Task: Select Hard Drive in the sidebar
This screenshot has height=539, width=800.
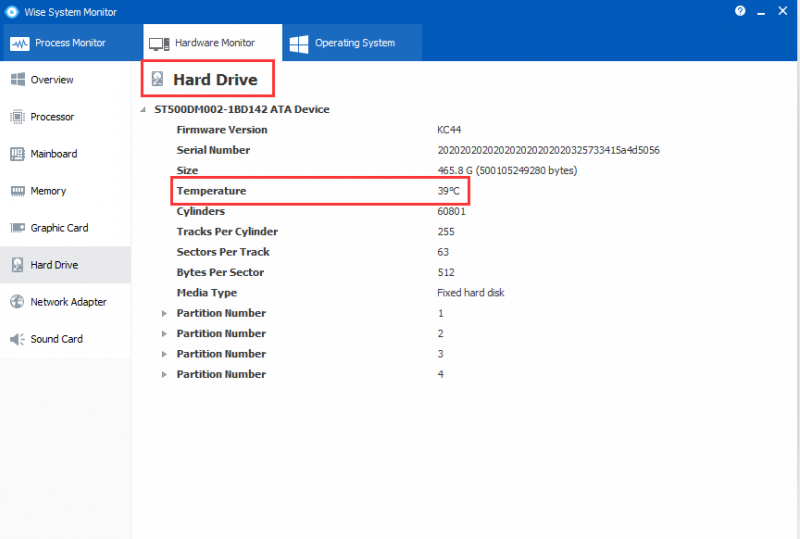Action: [x=65, y=265]
